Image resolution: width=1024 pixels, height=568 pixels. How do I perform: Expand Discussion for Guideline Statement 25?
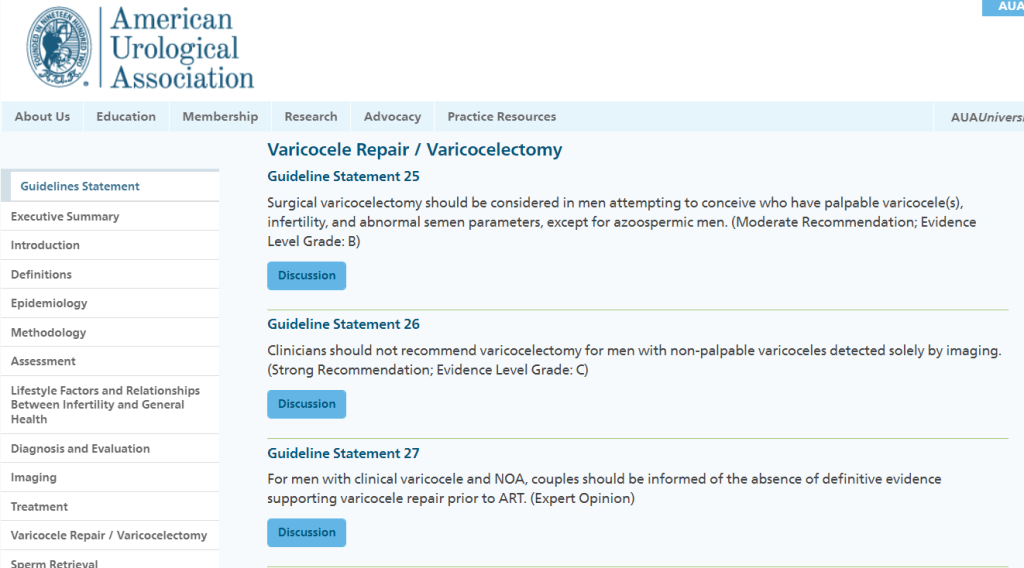click(306, 276)
